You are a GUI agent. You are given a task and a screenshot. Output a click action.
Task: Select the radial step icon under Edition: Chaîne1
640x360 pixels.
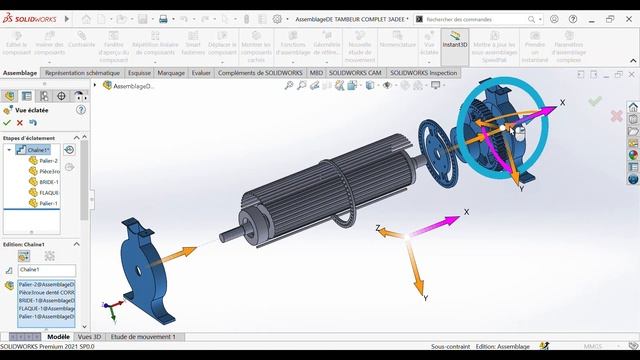pos(50,256)
